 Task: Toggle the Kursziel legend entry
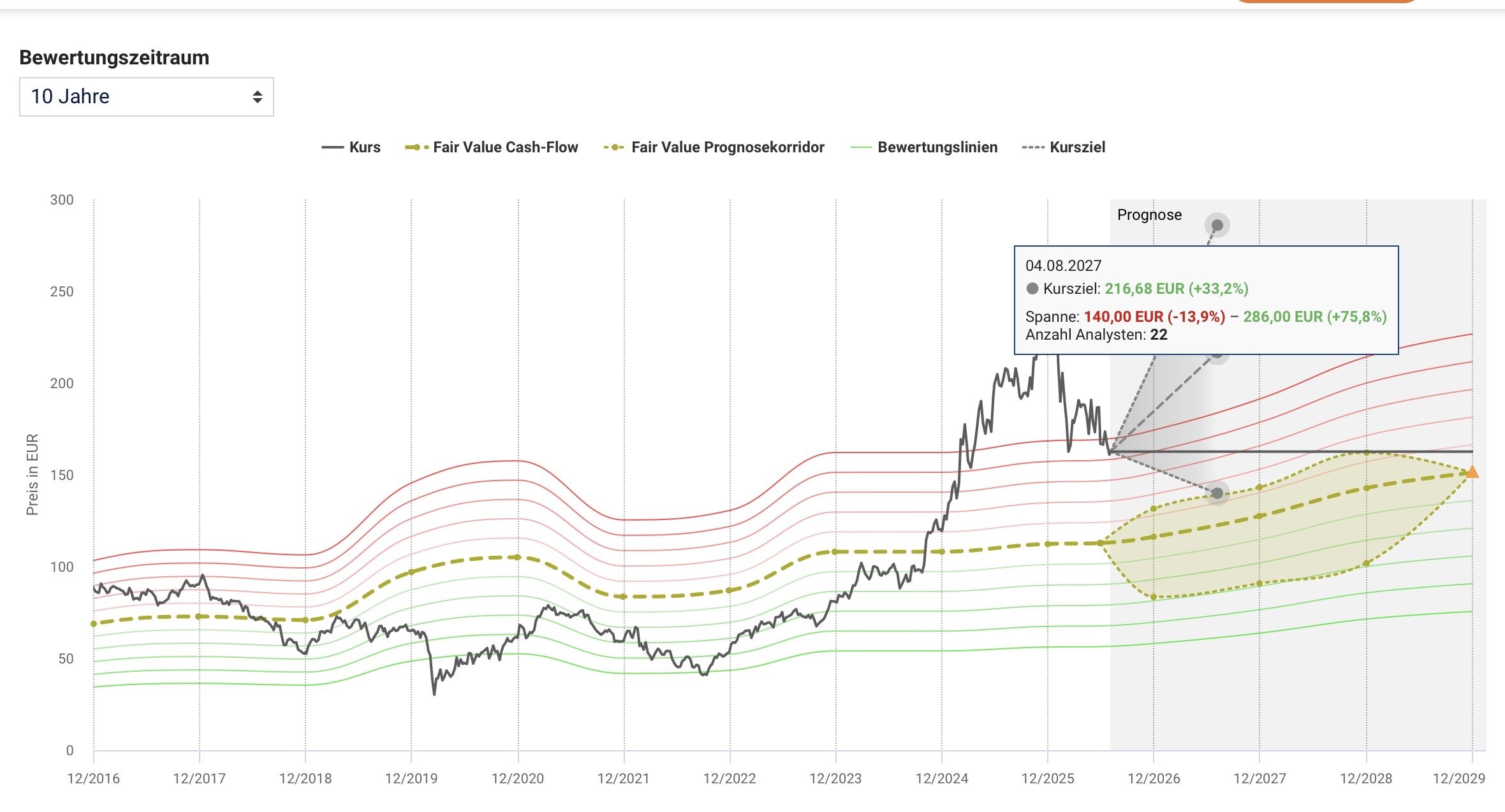point(1064,147)
